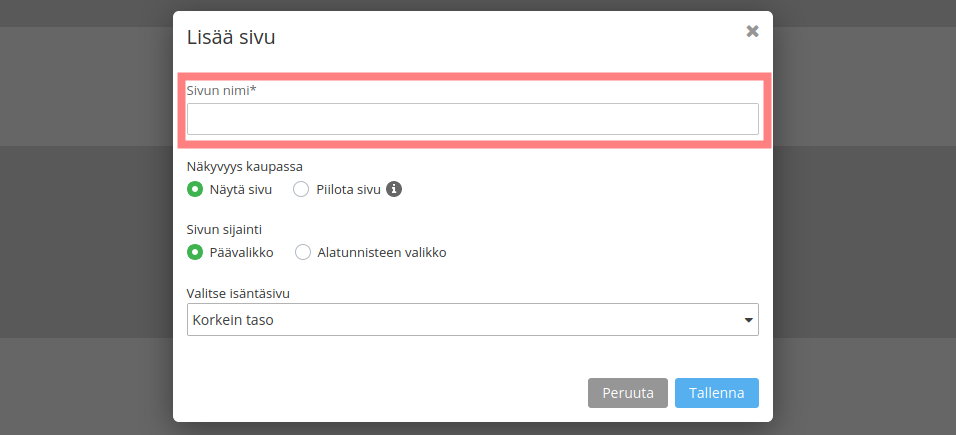Click the Sivun sijainti heading
The image size is (956, 435).
(x=224, y=229)
